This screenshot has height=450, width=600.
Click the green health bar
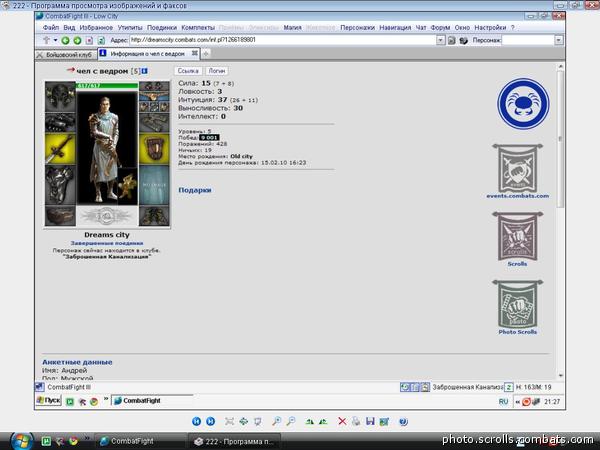(107, 86)
